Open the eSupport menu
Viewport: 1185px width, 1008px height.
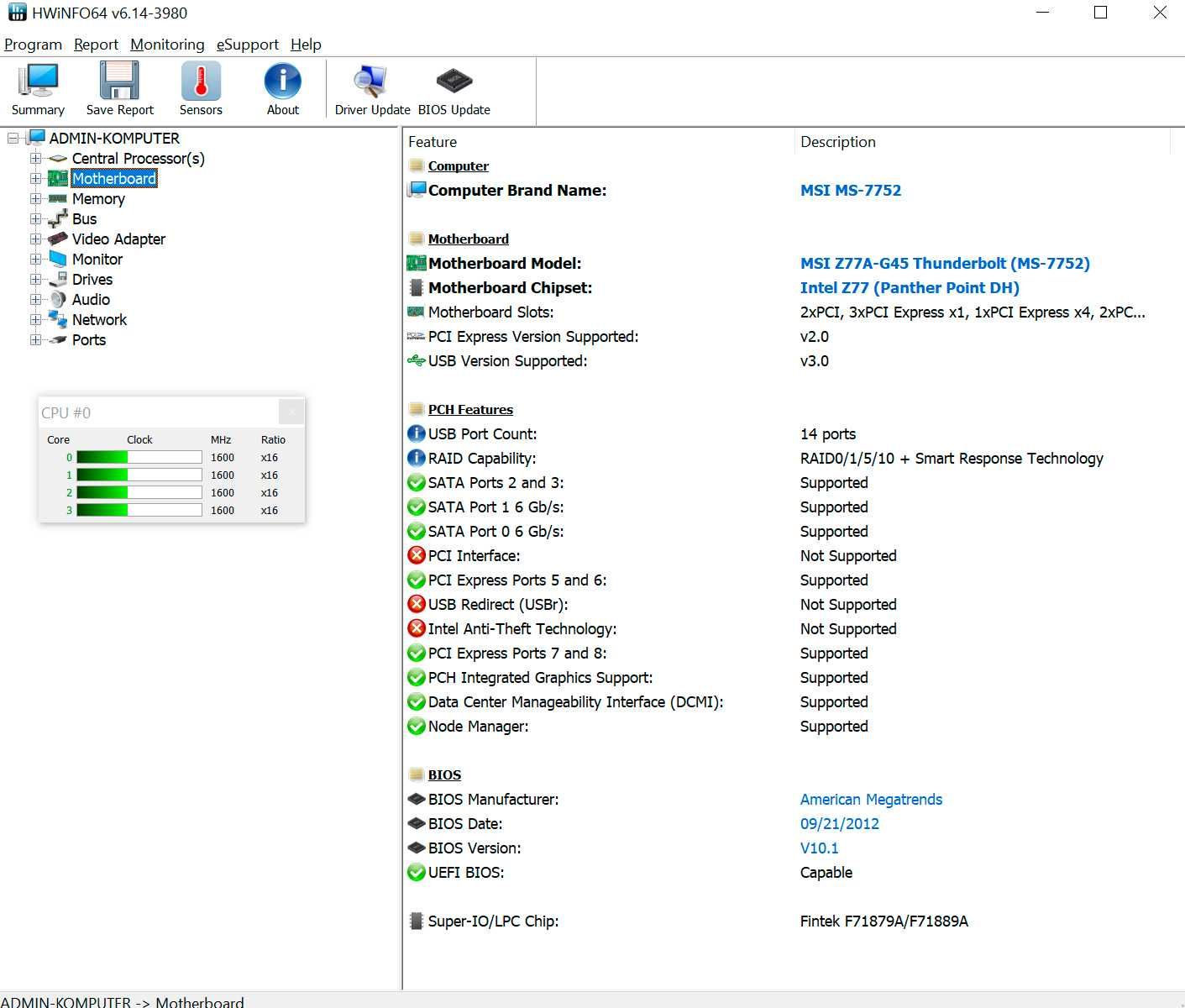(x=247, y=45)
